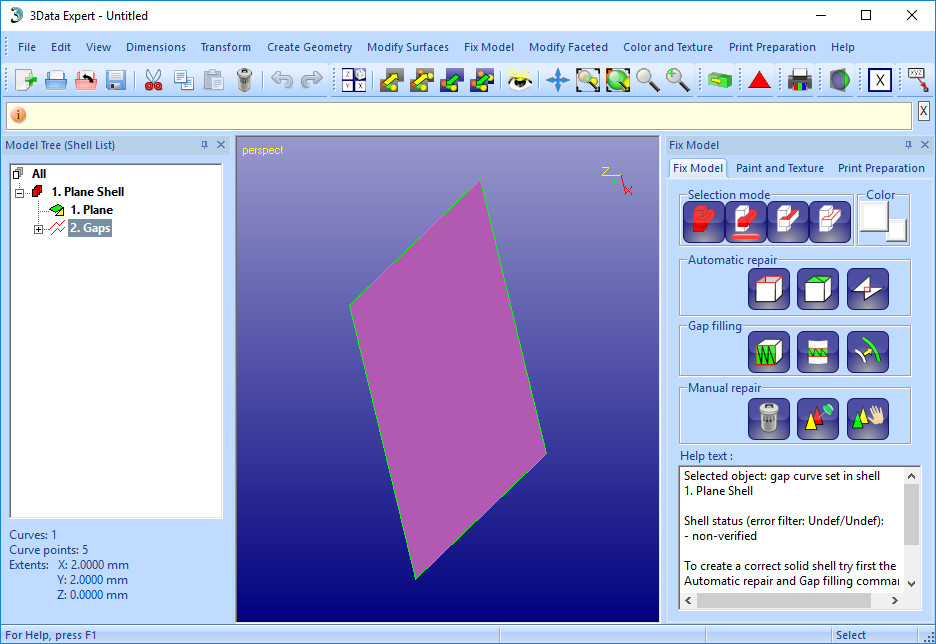Viewport: 936px width, 644px height.
Task: Select 1. Plane Shell in Model Tree
Action: pos(88,192)
